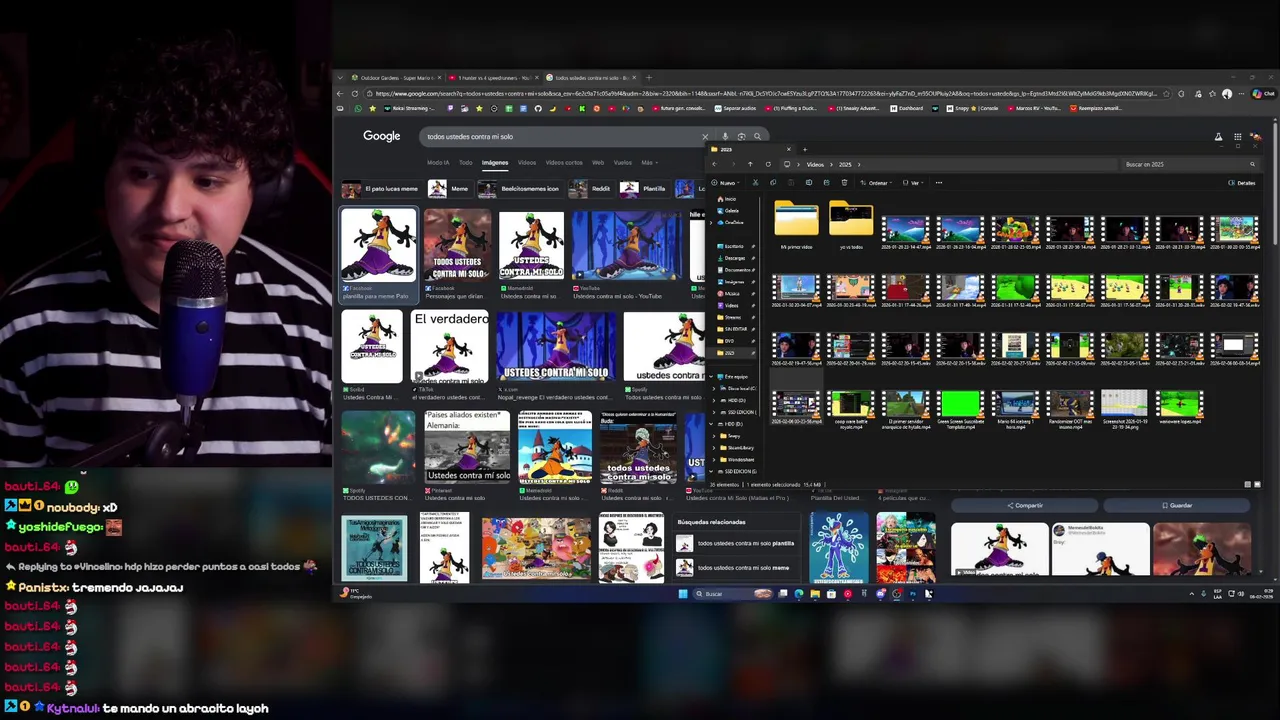Switch to 1 hunter vs 4 speedrunners tab
Image resolution: width=1280 pixels, height=720 pixels.
[495, 77]
